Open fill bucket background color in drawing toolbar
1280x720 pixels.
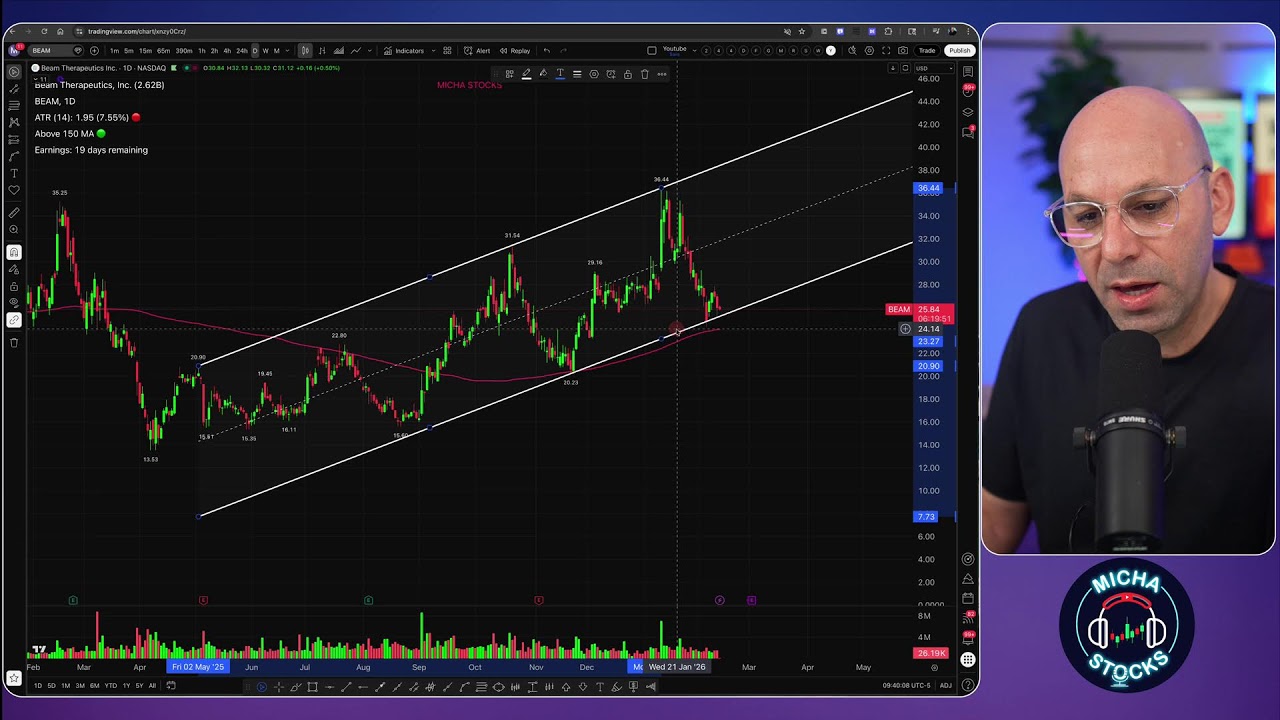pyautogui.click(x=543, y=74)
